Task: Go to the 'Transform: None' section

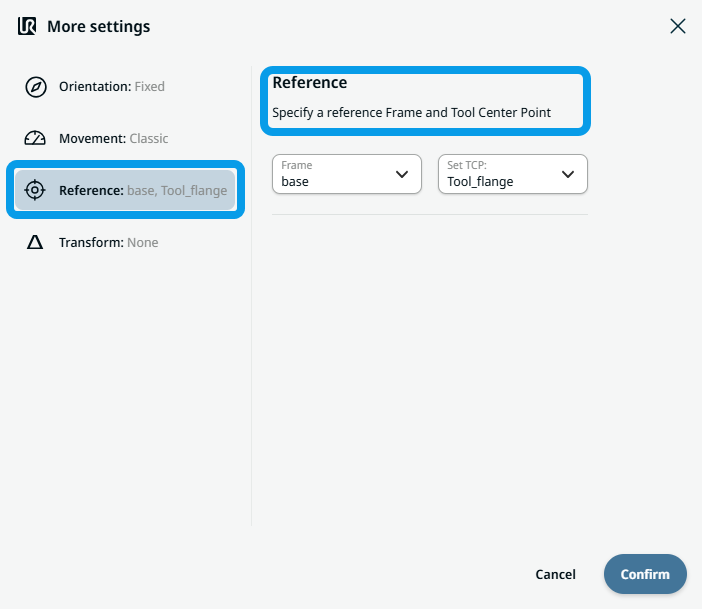Action: pyautogui.click(x=108, y=242)
